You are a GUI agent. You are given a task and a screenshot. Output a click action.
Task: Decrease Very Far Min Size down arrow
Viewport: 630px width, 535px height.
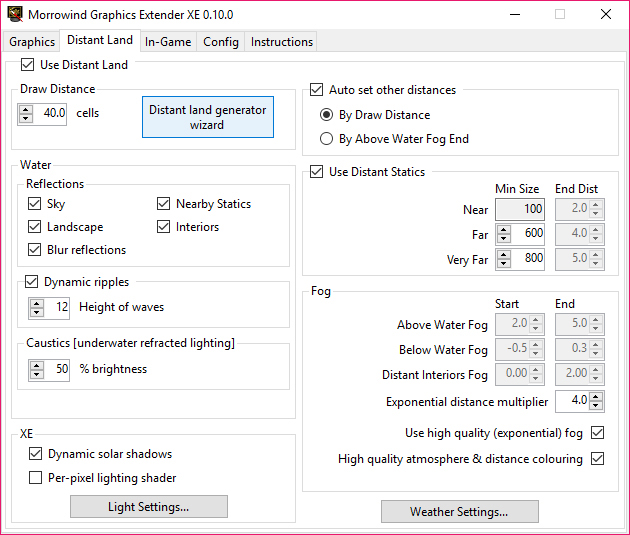(x=503, y=264)
